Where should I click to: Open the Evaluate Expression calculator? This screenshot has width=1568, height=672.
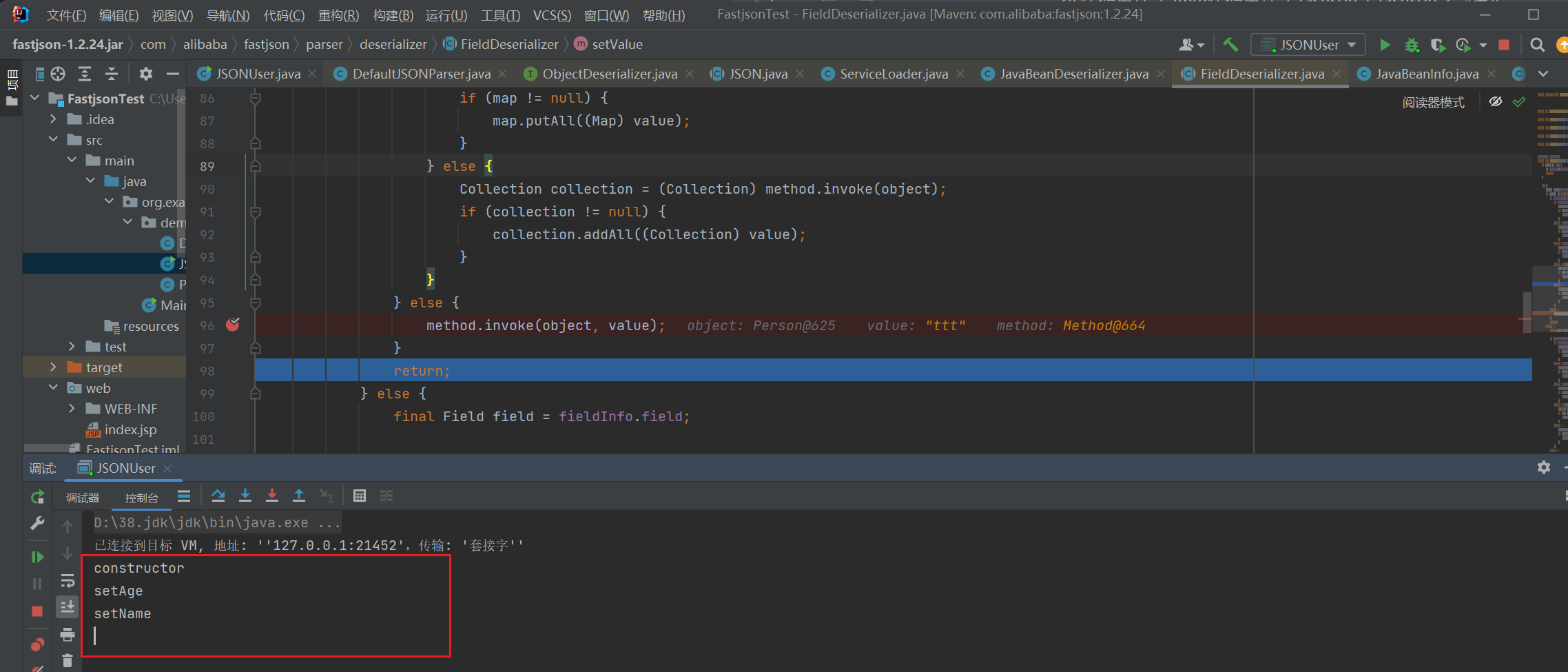pos(359,496)
